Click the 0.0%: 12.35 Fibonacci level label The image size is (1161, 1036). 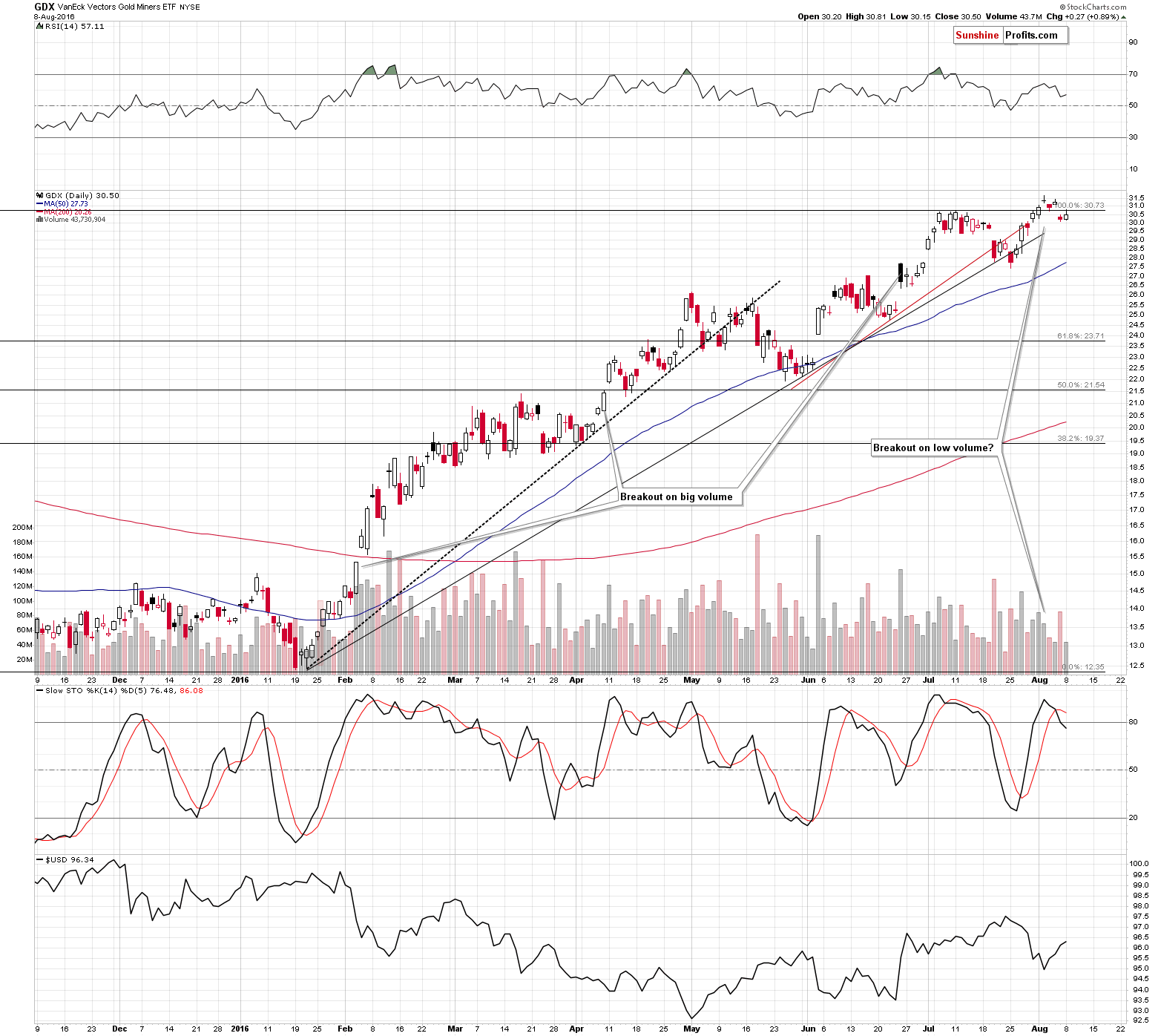click(x=1083, y=667)
